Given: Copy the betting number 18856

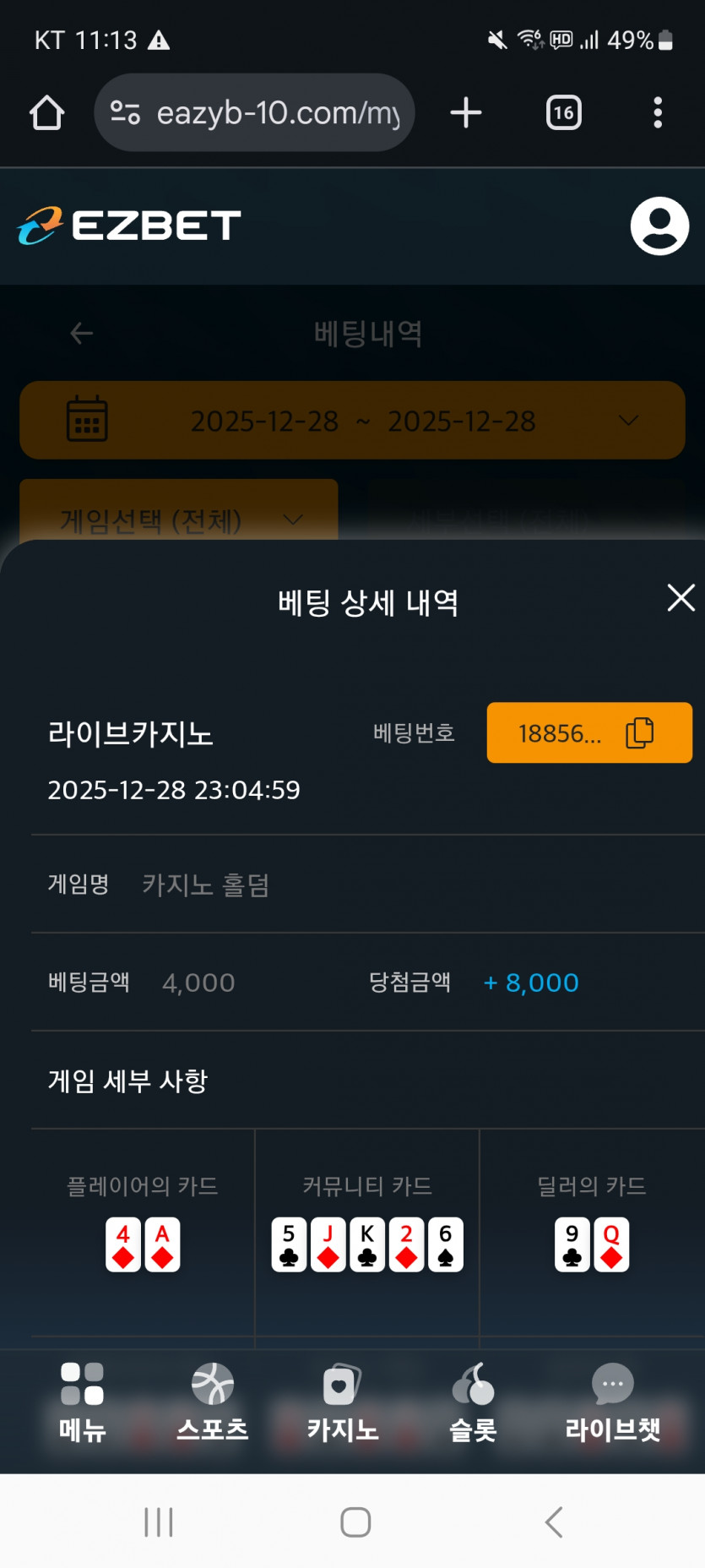Looking at the screenshot, I should point(589,732).
